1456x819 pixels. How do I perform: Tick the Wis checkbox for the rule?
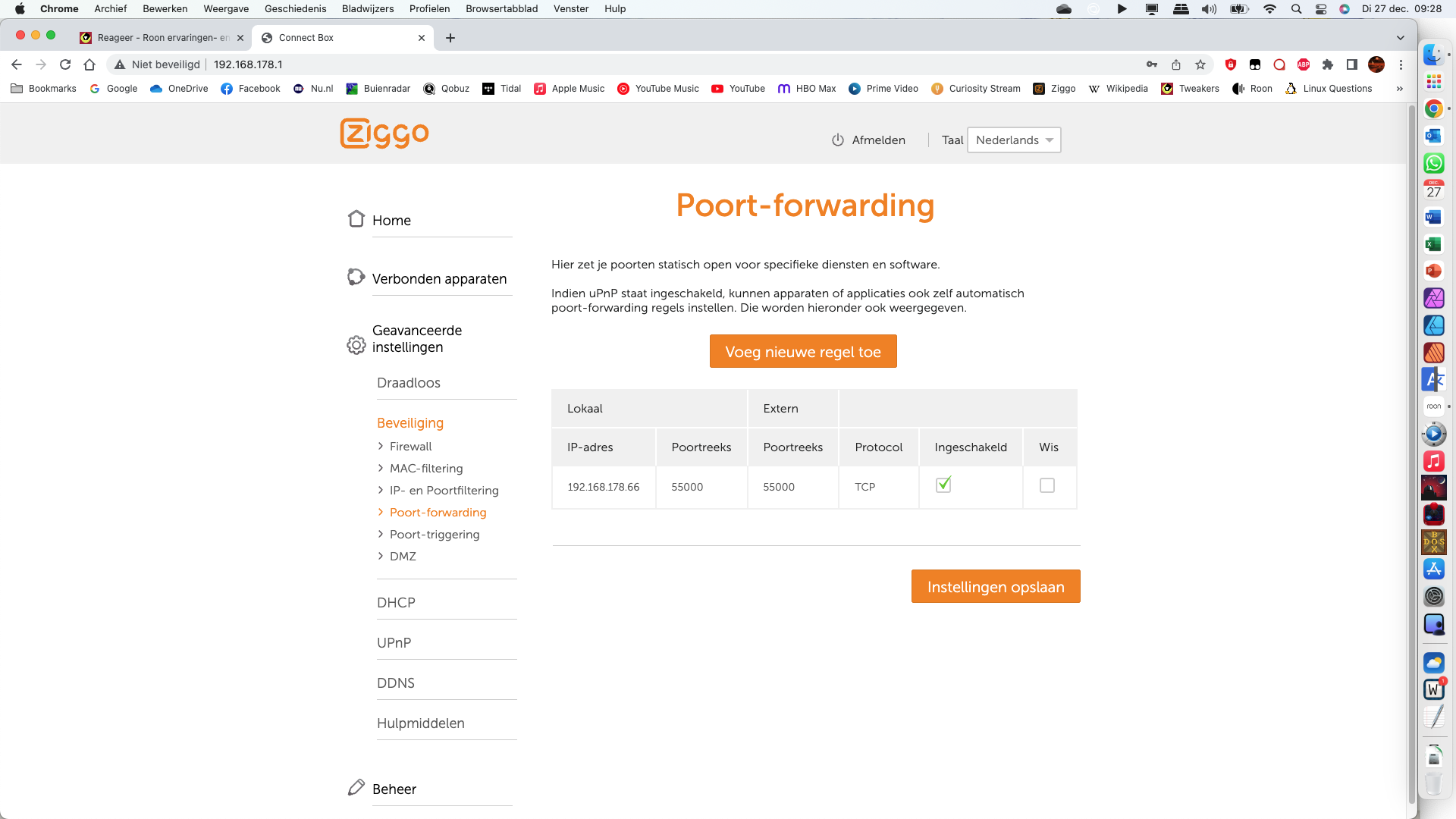pyautogui.click(x=1047, y=485)
